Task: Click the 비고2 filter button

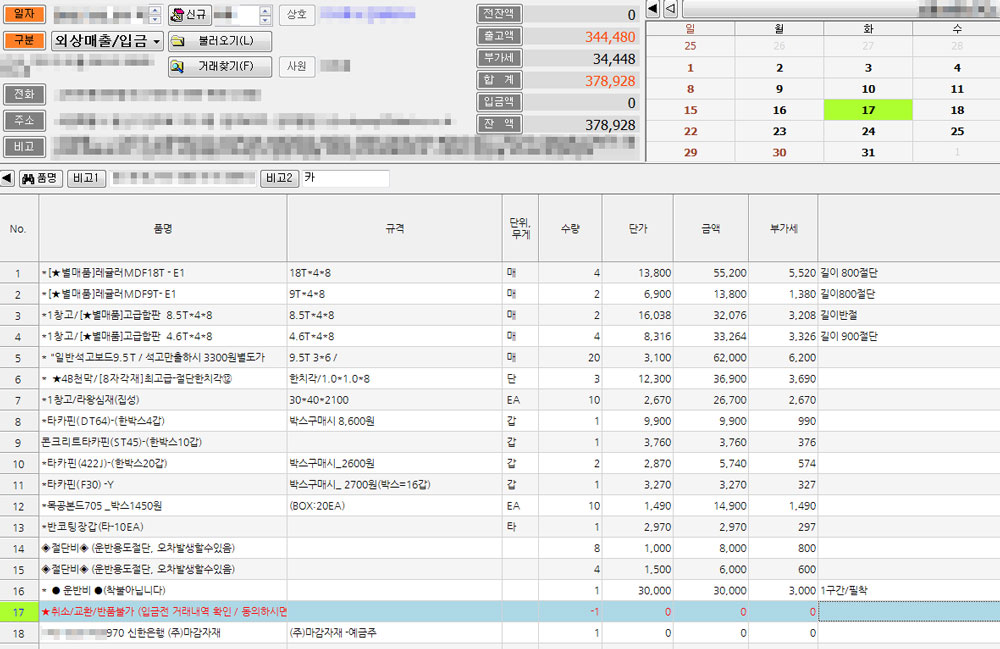Action: click(278, 177)
